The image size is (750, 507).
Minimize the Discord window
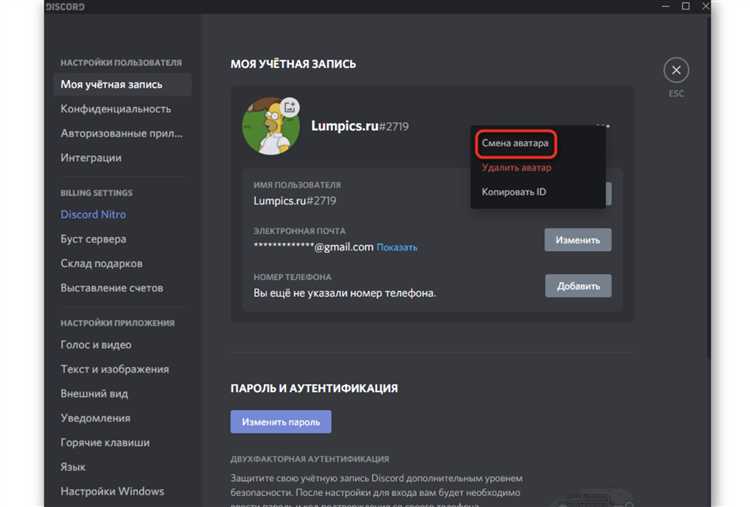(665, 6)
